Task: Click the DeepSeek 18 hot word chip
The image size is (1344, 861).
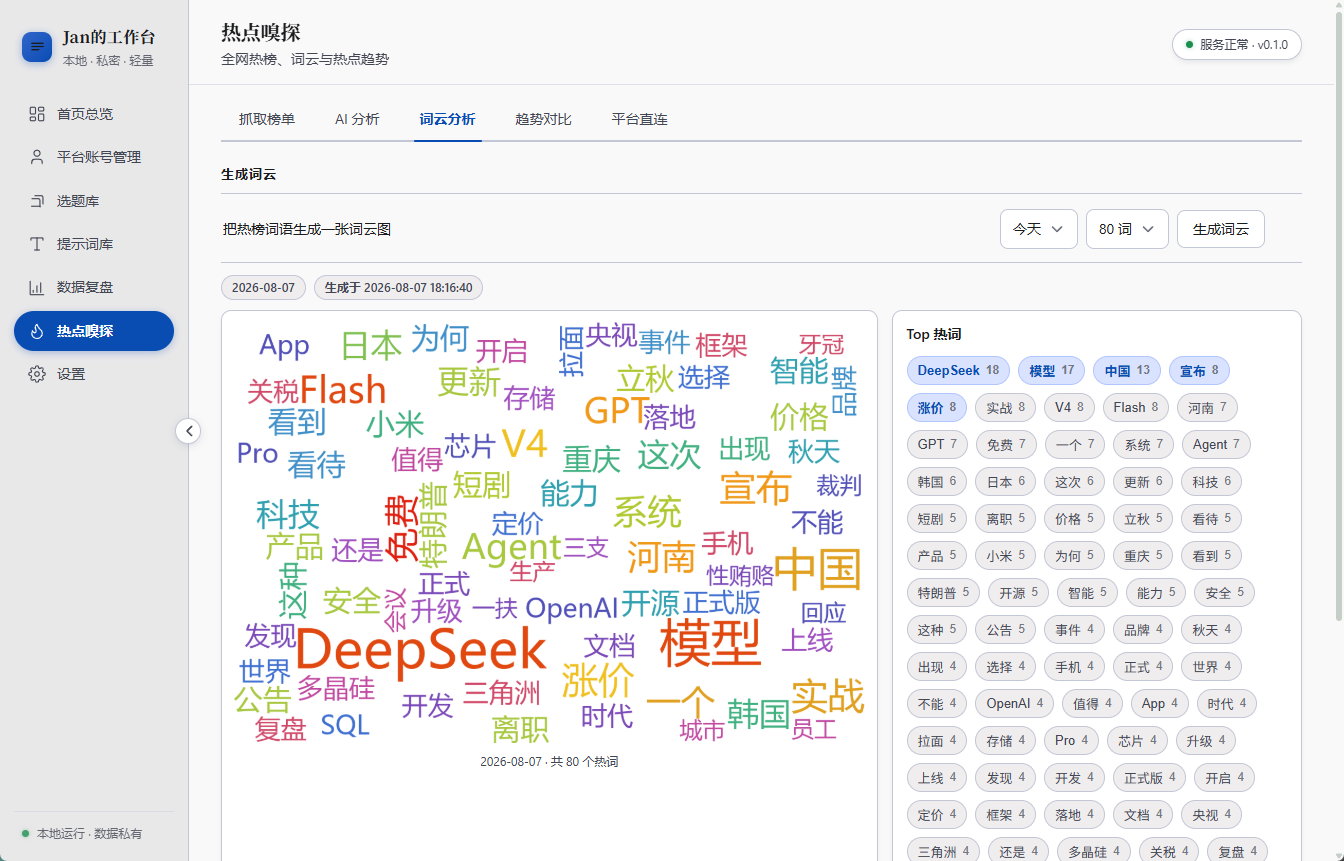Action: click(x=958, y=371)
